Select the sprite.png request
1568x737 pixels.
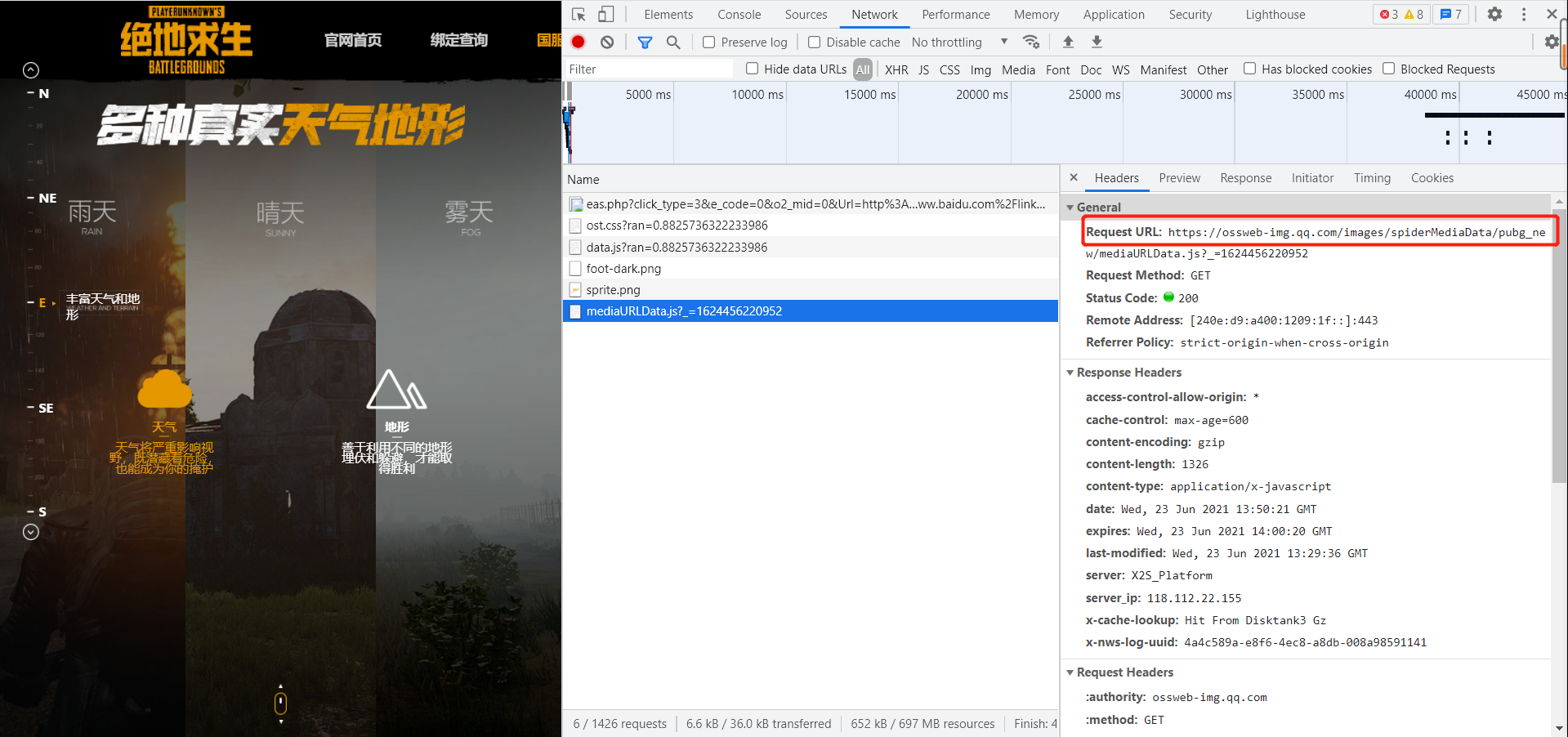[811, 289]
